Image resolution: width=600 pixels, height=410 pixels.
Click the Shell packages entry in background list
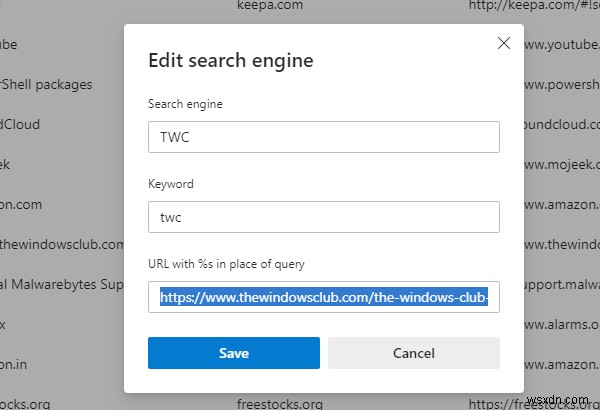click(46, 84)
